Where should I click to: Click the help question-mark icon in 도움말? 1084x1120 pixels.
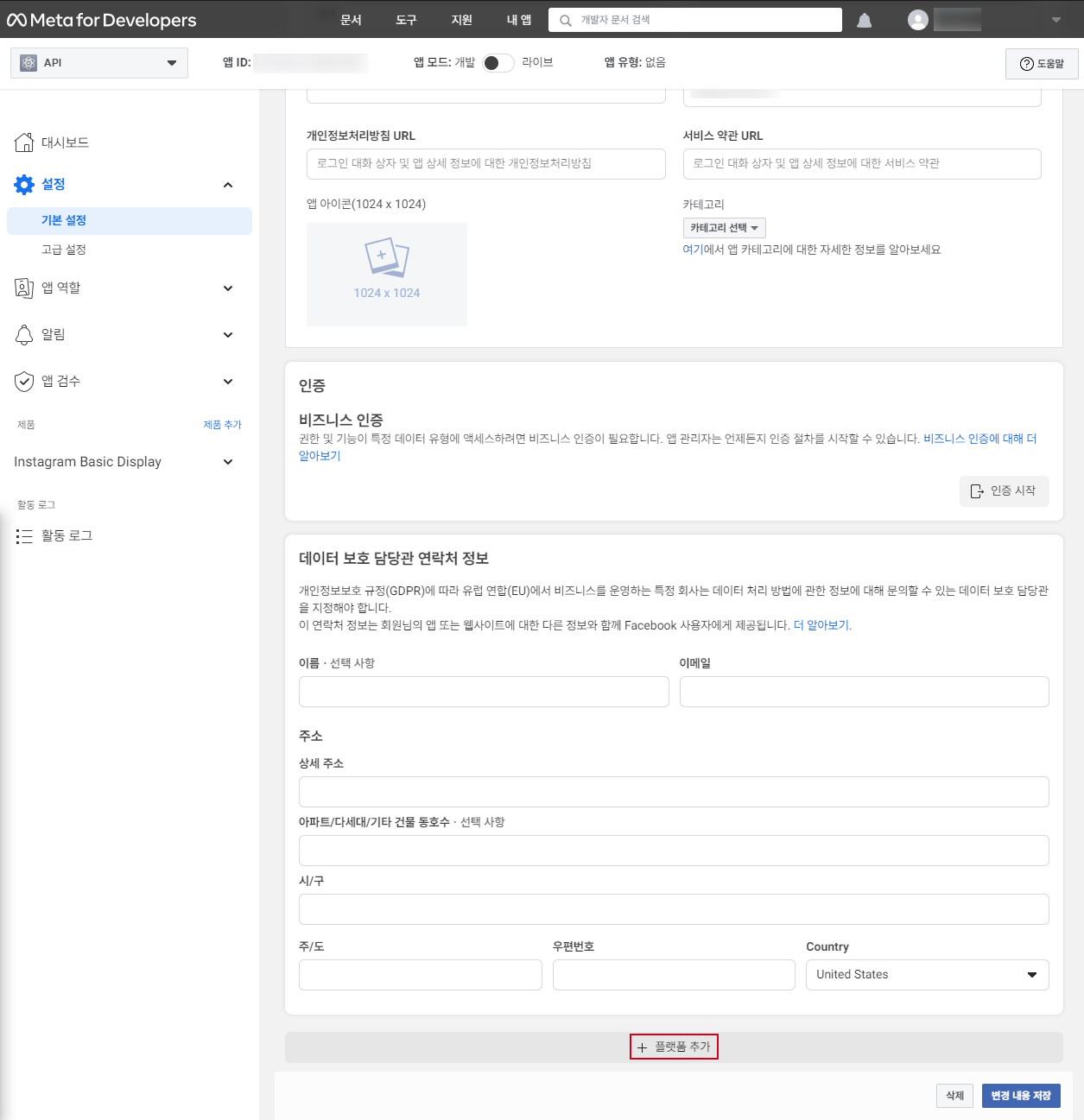coord(1027,64)
